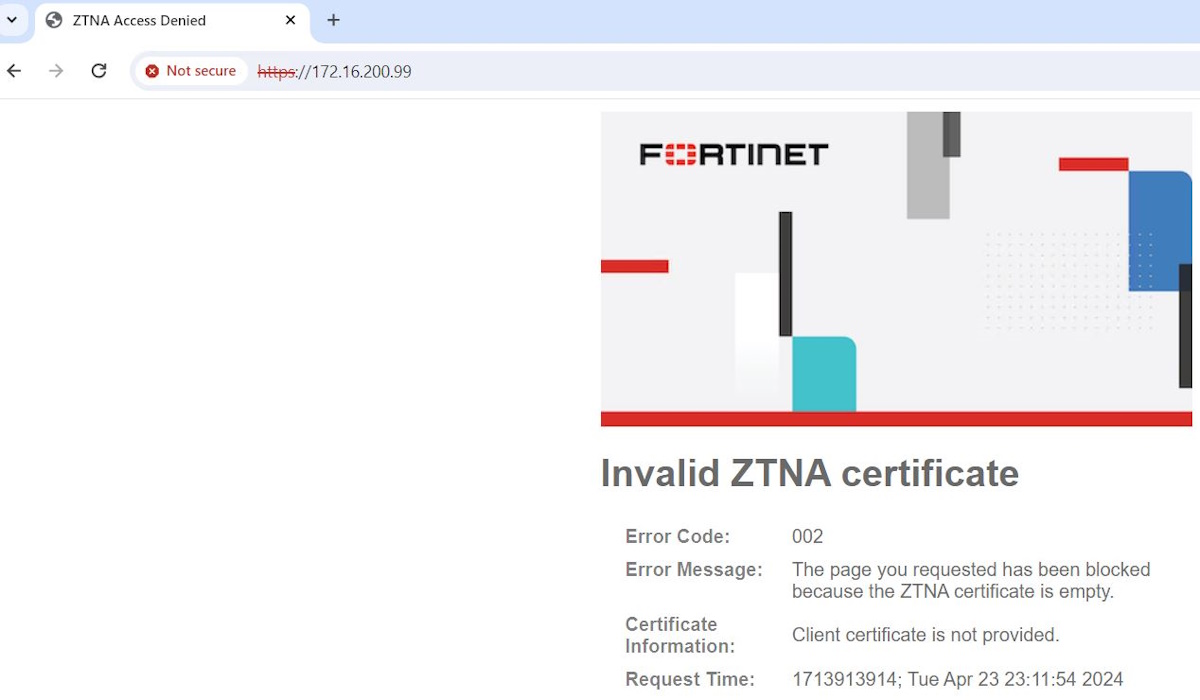Click the grayed-out forward navigation arrow

pyautogui.click(x=56, y=71)
